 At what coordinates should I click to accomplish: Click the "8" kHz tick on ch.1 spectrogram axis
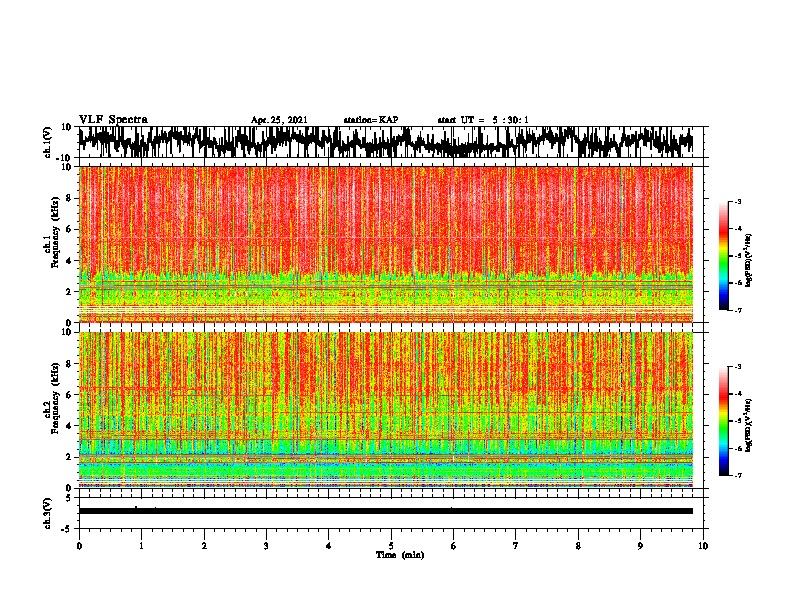69,198
